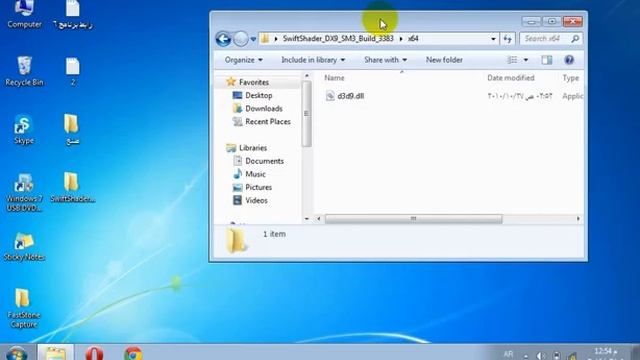640x360 pixels.
Task: Click the navigation pane scroll up arrow
Action: 307,76
